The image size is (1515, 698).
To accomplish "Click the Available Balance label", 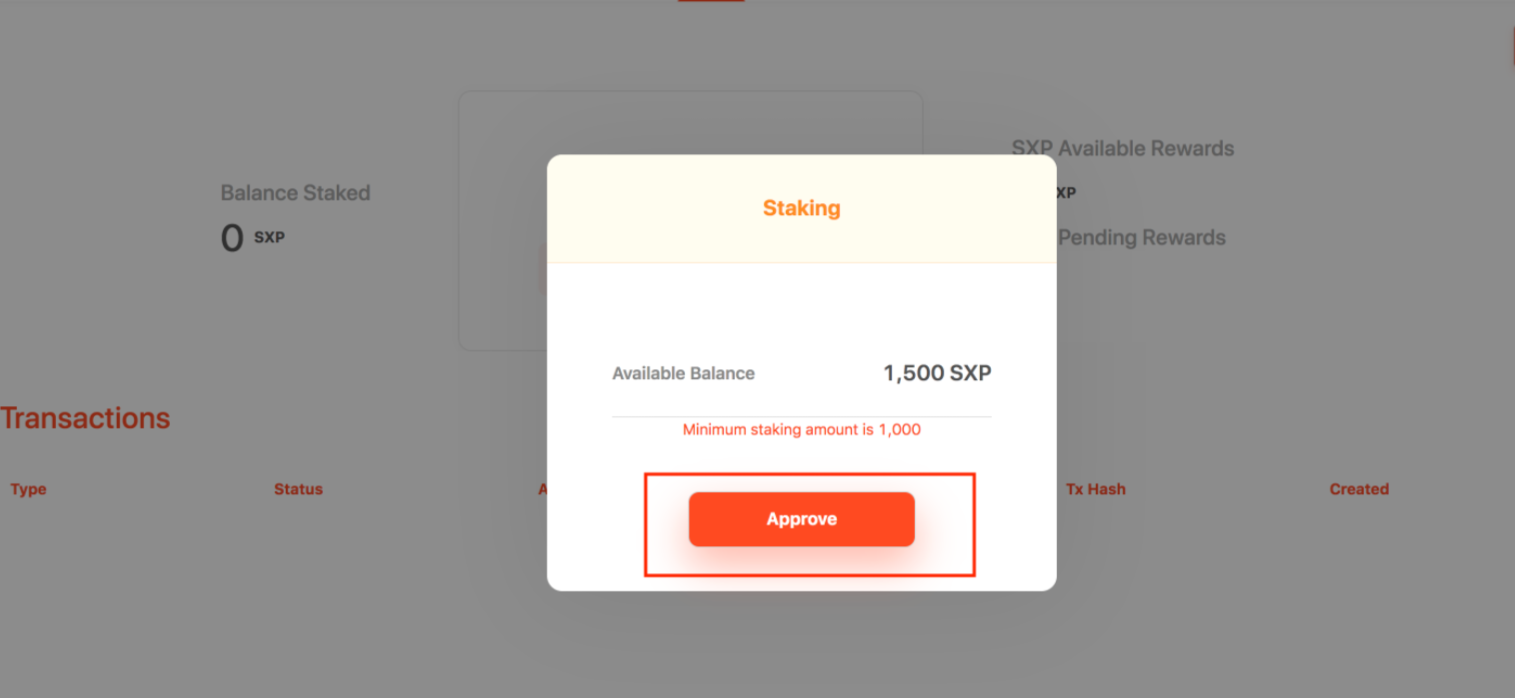I will (x=683, y=373).
